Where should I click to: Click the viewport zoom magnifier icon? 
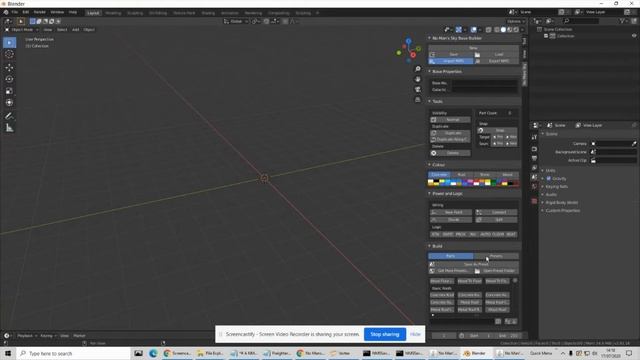point(418,69)
